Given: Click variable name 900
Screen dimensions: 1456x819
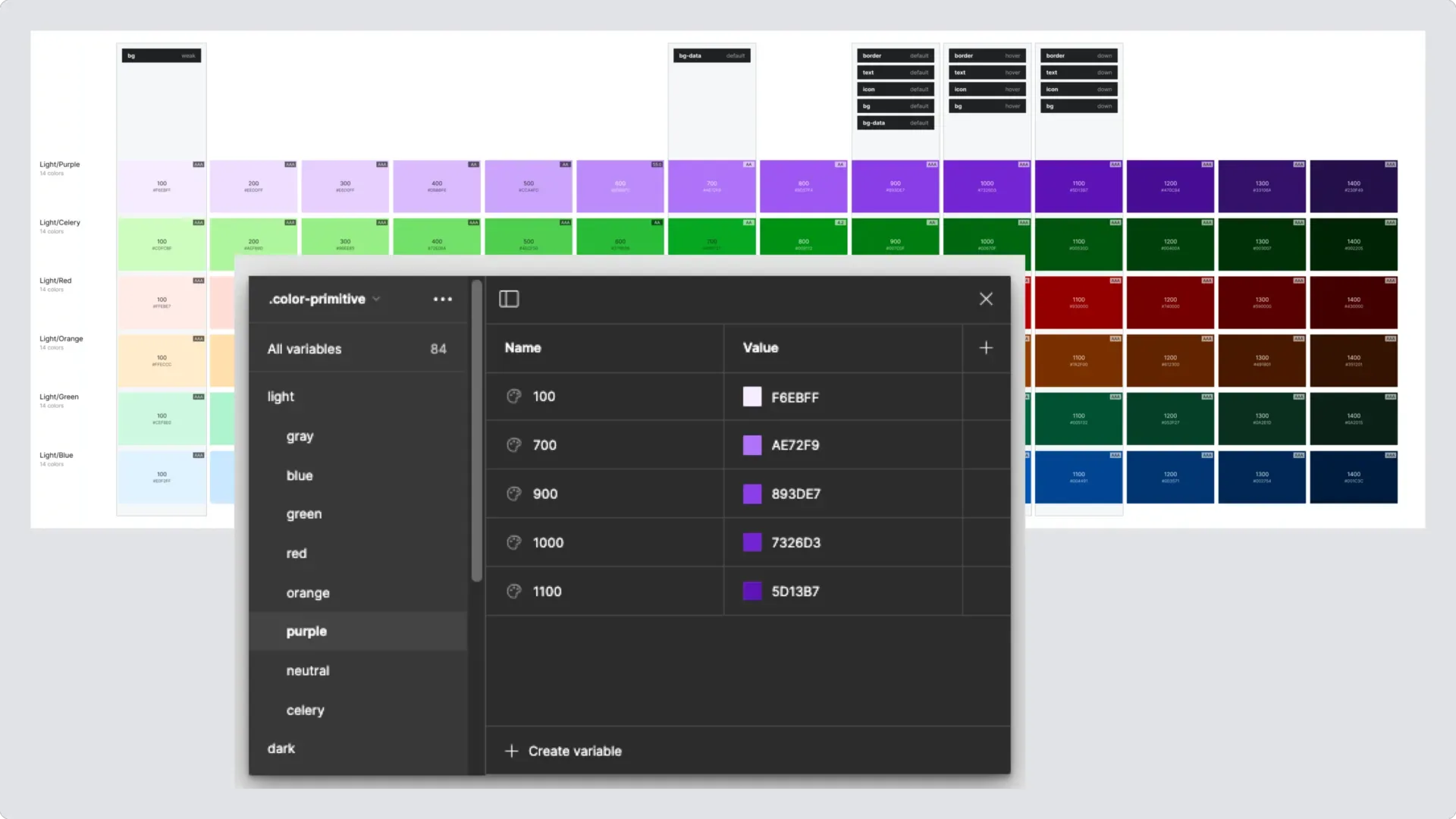Looking at the screenshot, I should click(x=545, y=494).
